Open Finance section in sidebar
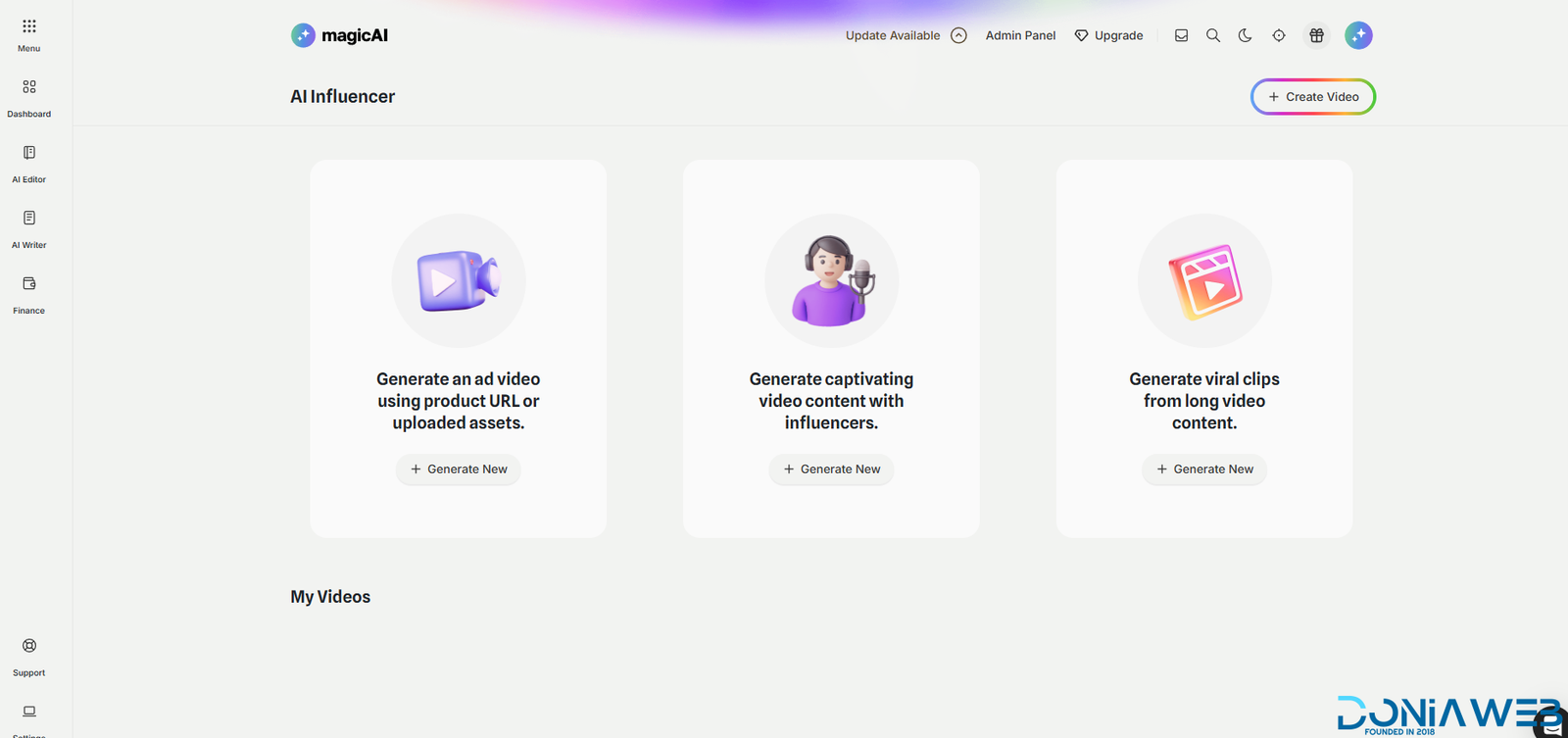This screenshot has width=1568, height=738. point(29,285)
